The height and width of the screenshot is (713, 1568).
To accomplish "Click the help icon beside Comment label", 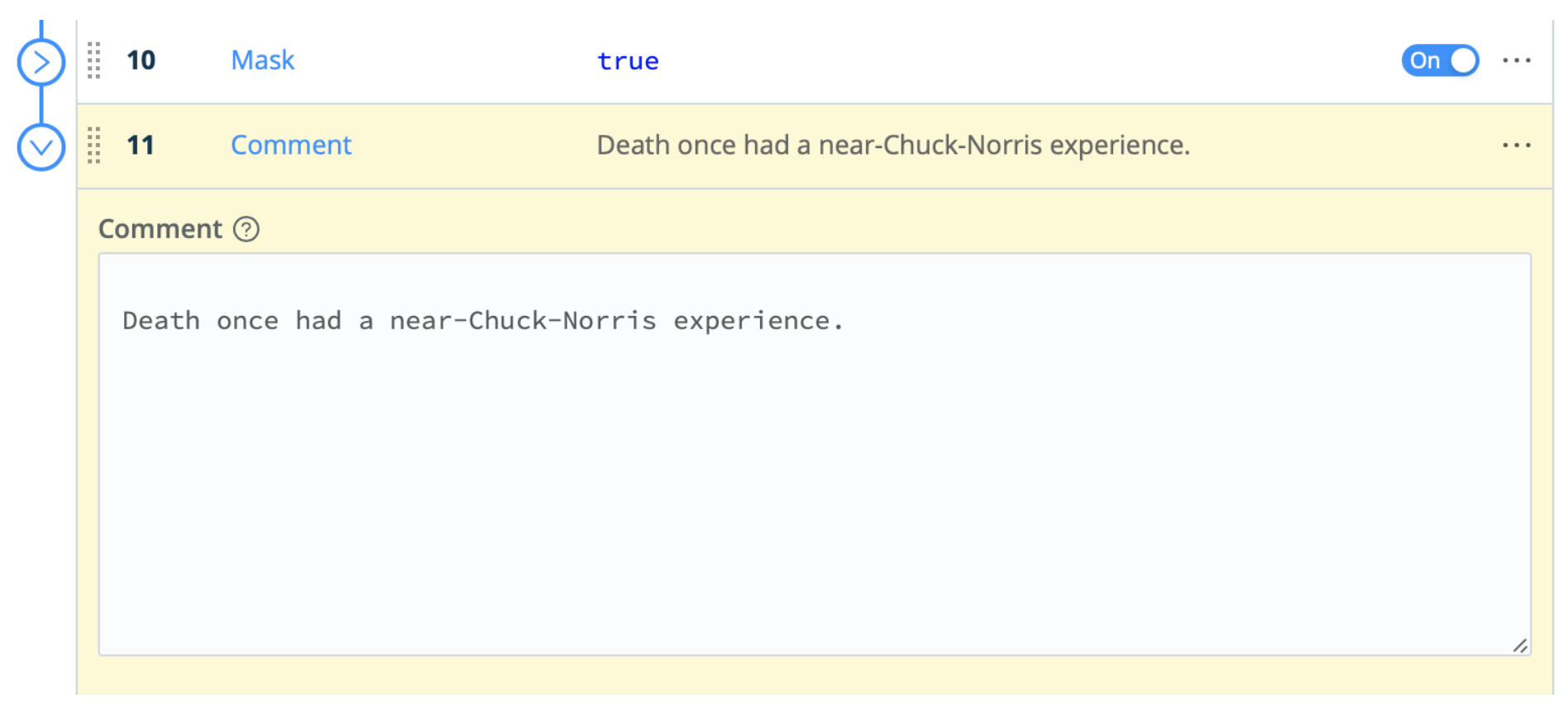I will [246, 229].
